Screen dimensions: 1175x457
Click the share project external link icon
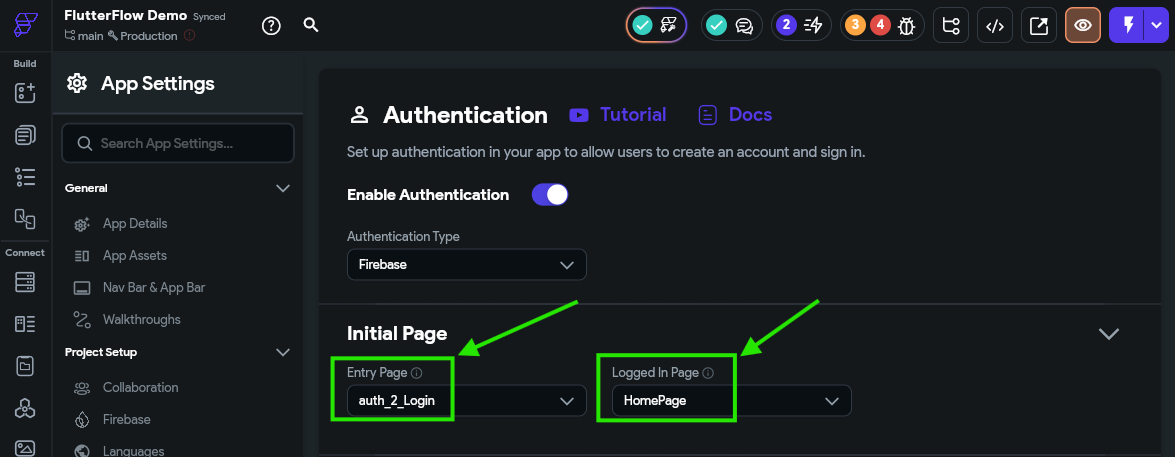(x=1039, y=26)
